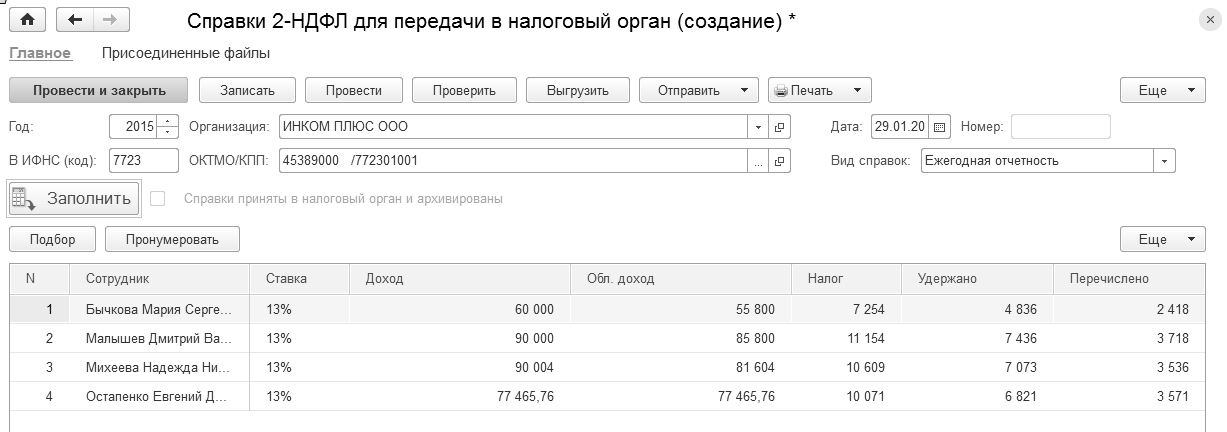Screen dimensions: 1227x432
Task: Open the calendar picker for Дата
Action: click(939, 127)
